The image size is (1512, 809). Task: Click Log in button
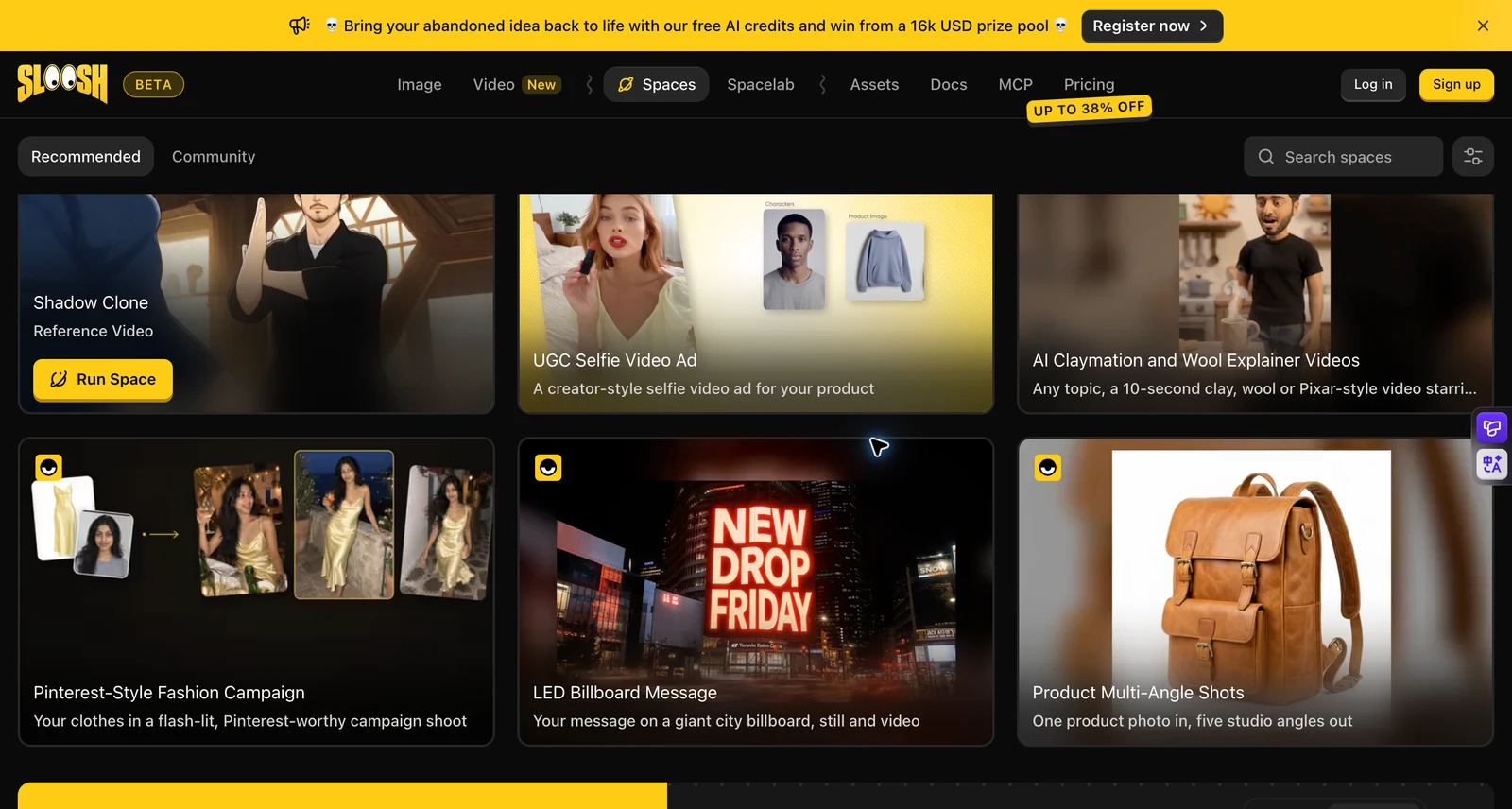coord(1373,85)
